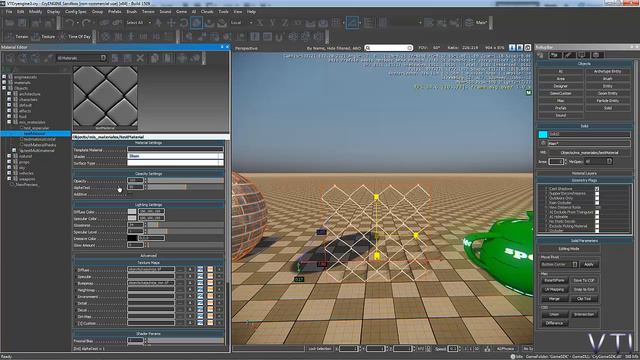Expand the architecture folder in material tree
Image resolution: width=640 pixels, height=360 pixels.
coord(9,94)
